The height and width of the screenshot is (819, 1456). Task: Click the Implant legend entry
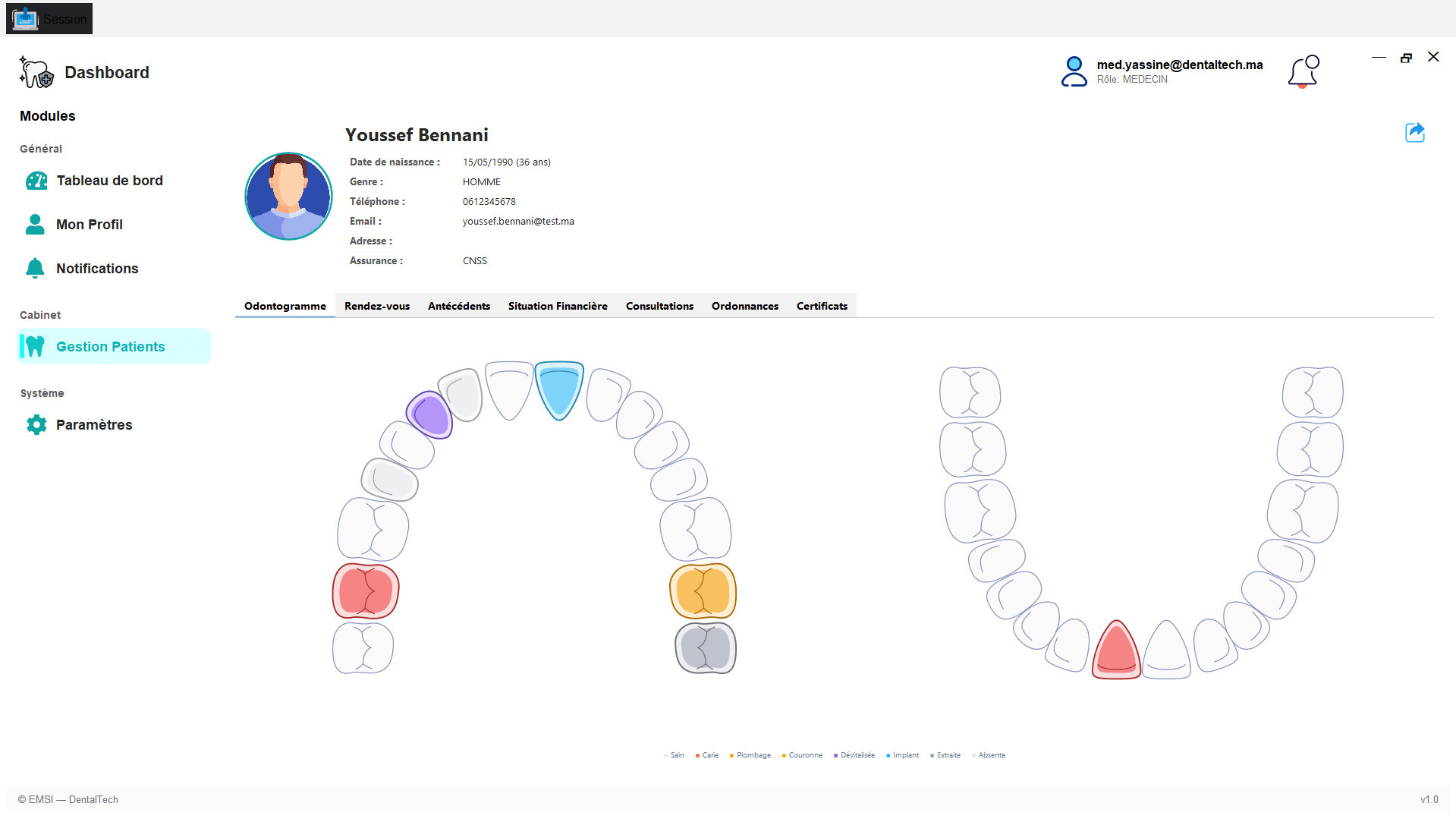[x=902, y=755]
